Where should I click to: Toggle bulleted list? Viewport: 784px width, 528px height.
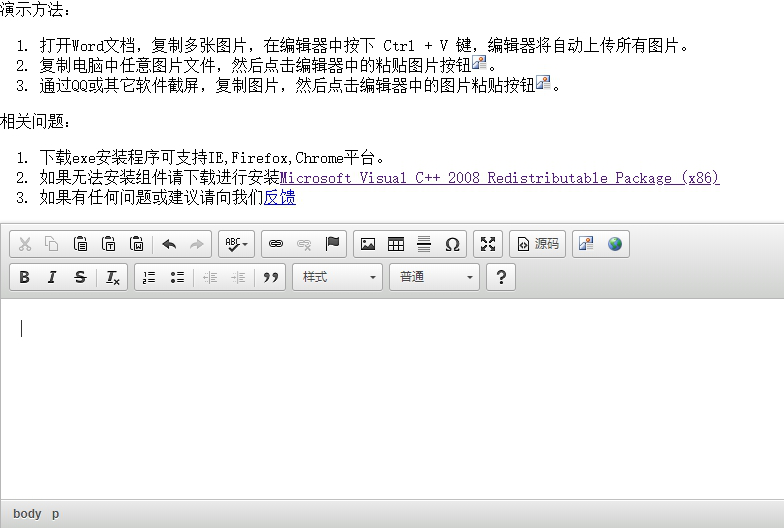coord(177,277)
